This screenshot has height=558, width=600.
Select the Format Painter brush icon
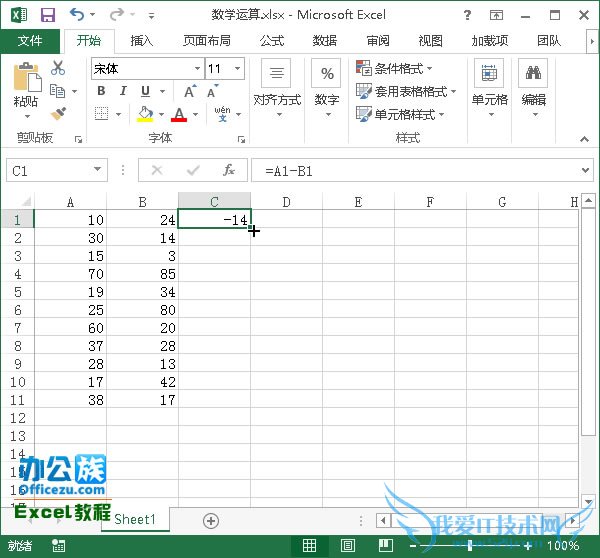pyautogui.click(x=58, y=114)
